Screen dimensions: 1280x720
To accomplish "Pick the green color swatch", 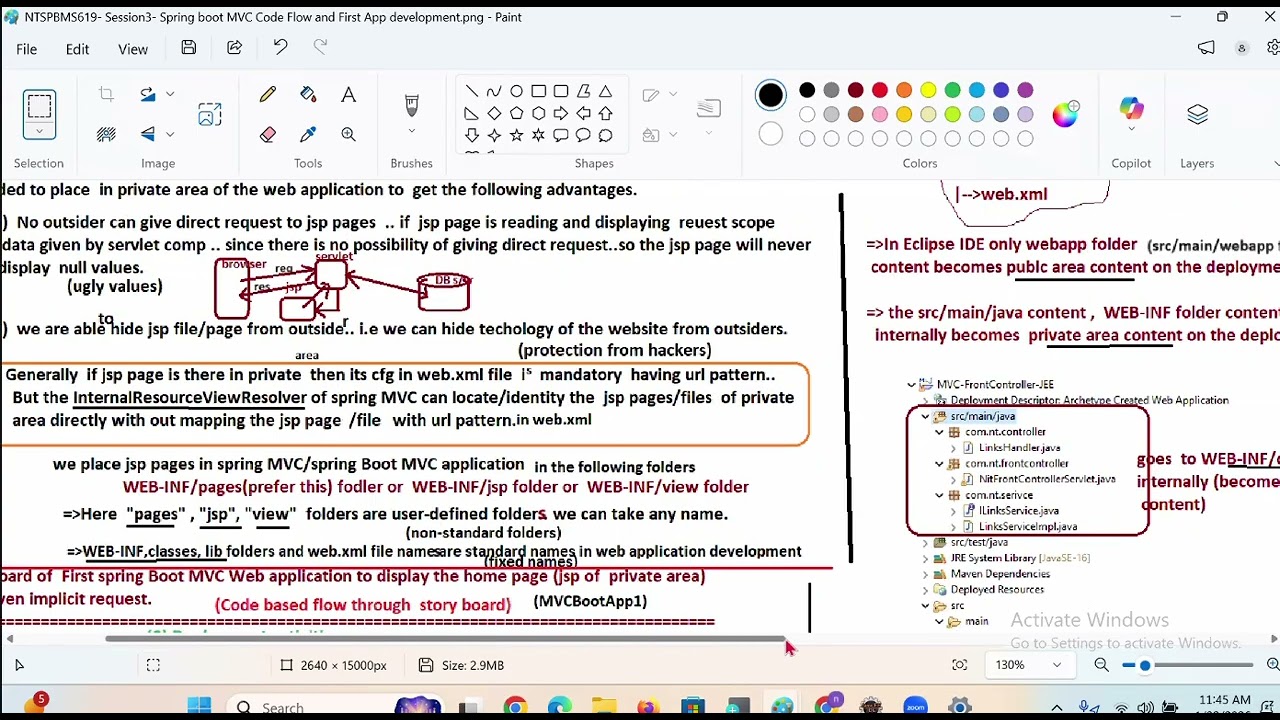I will point(952,90).
